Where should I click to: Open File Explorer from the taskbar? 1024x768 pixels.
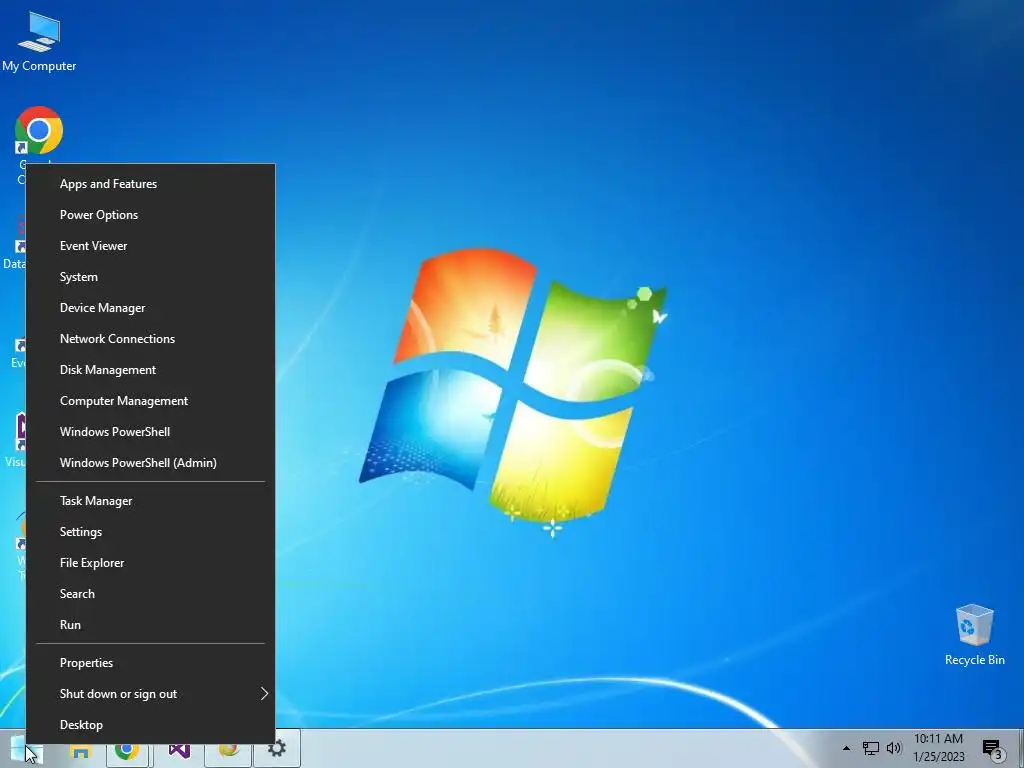[80, 751]
